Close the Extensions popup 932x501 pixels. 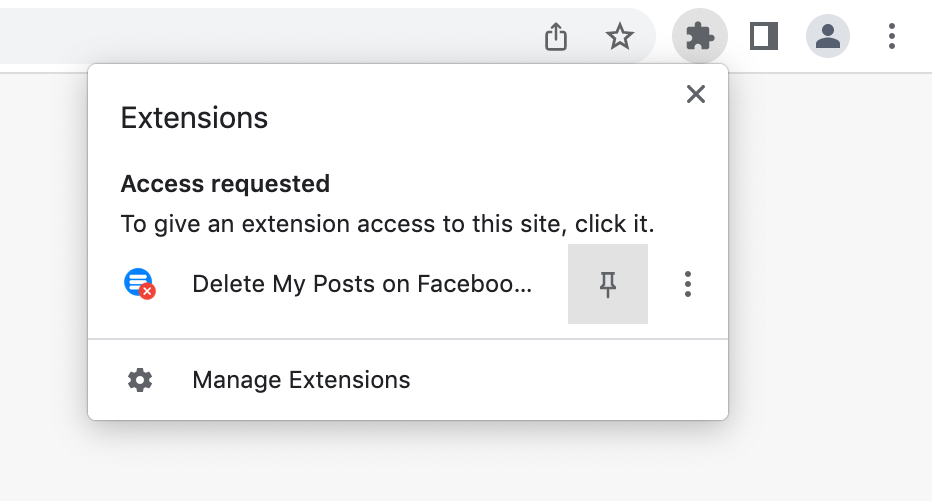(x=695, y=94)
